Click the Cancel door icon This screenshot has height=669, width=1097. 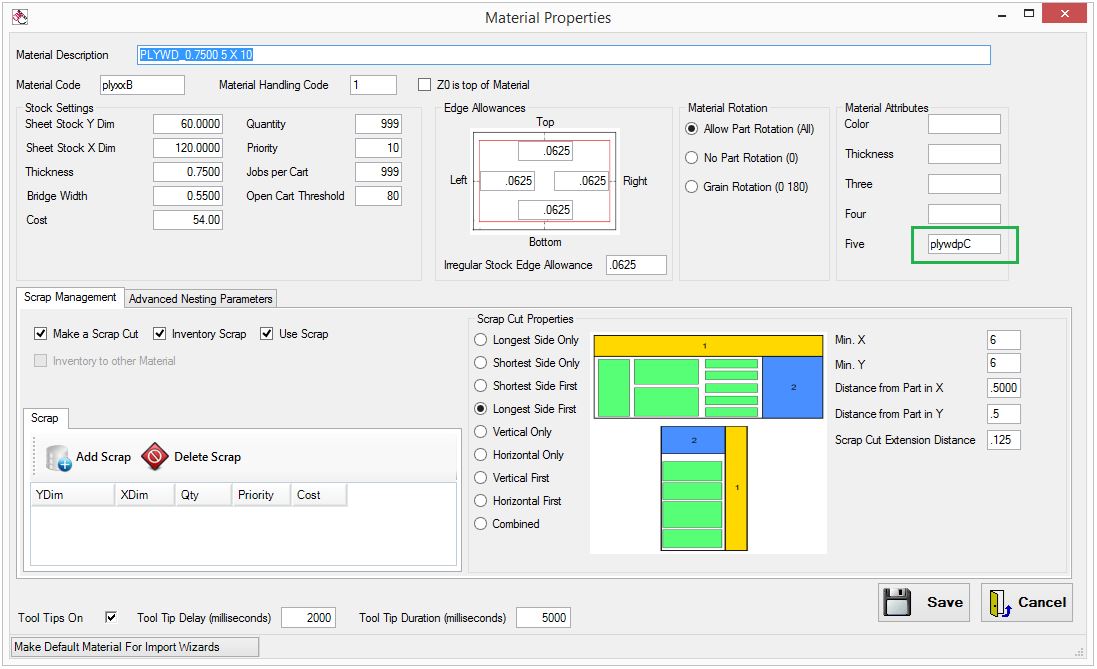(999, 602)
